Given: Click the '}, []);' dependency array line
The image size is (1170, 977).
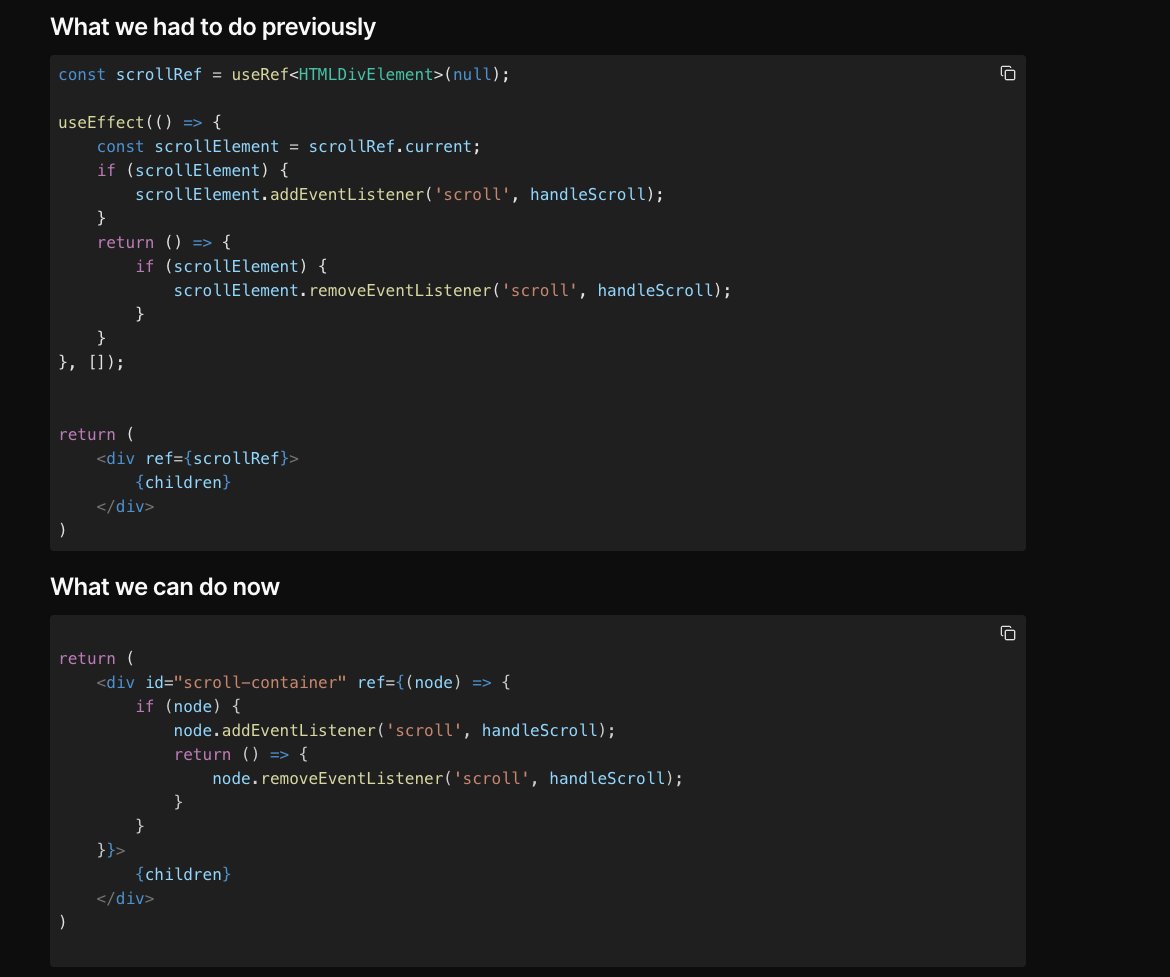Looking at the screenshot, I should point(91,362).
